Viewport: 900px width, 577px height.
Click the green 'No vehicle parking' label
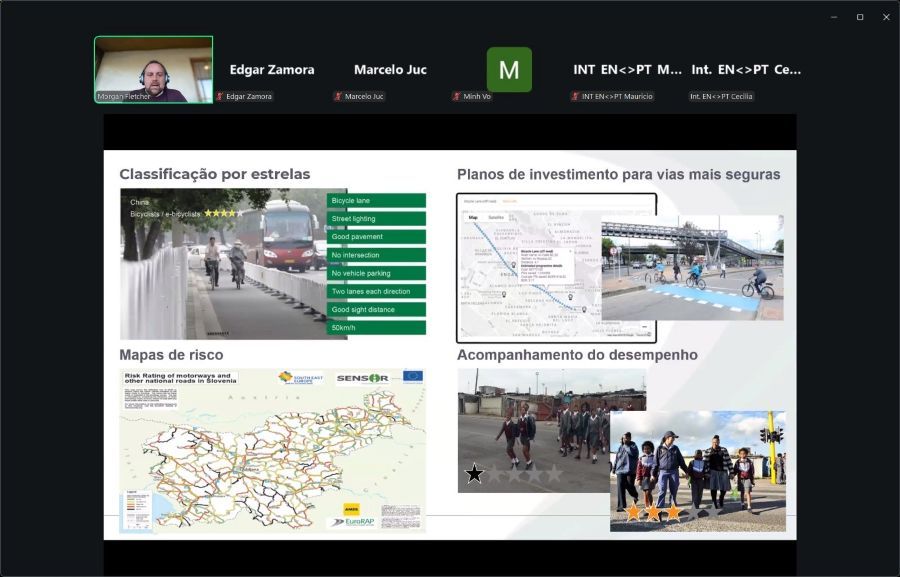(376, 273)
